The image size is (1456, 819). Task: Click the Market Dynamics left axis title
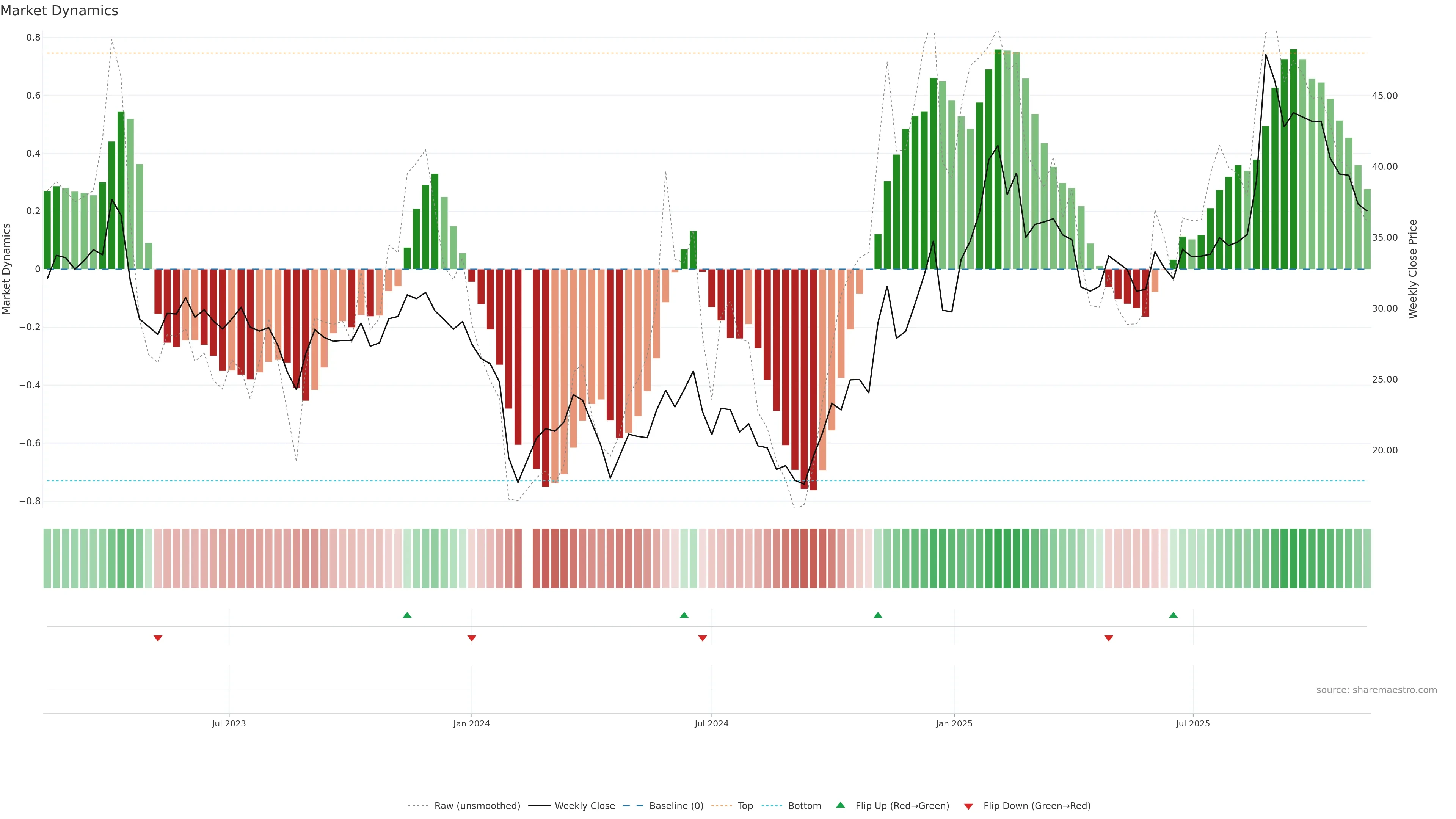point(7,269)
